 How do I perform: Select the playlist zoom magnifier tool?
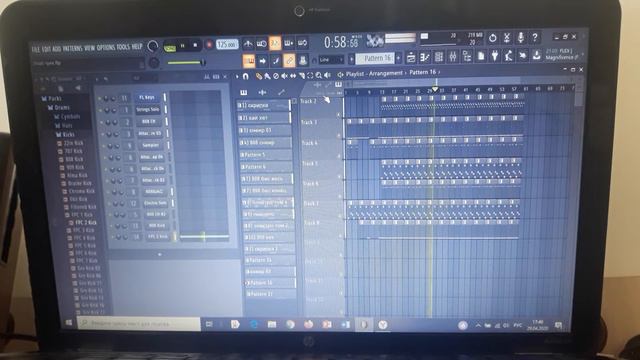point(319,76)
